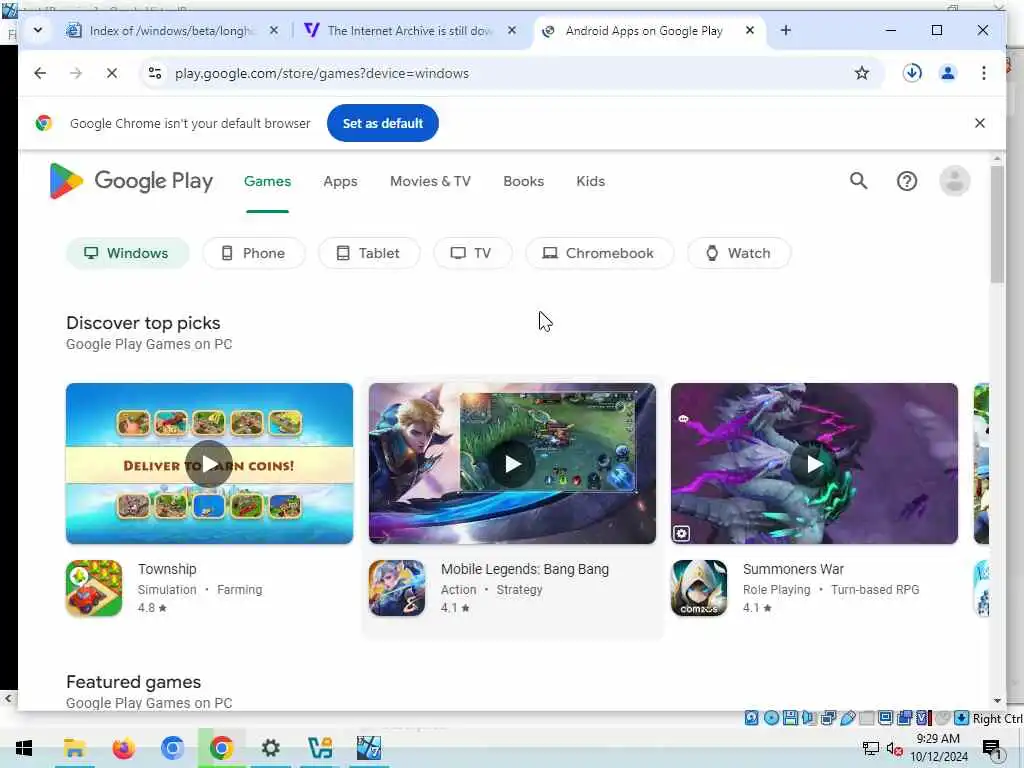Screen dimensions: 1024x768
Task: Select the Phone device filter
Action: (253, 253)
